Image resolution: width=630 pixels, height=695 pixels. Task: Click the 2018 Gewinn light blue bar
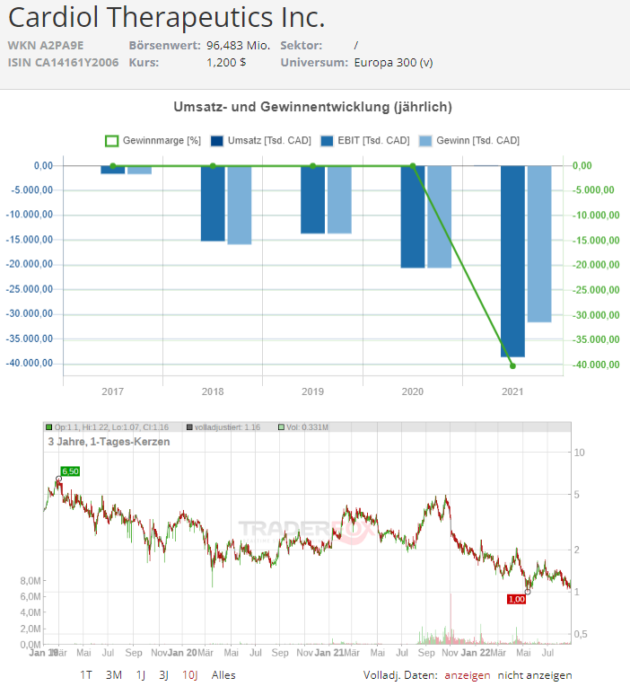pos(239,205)
